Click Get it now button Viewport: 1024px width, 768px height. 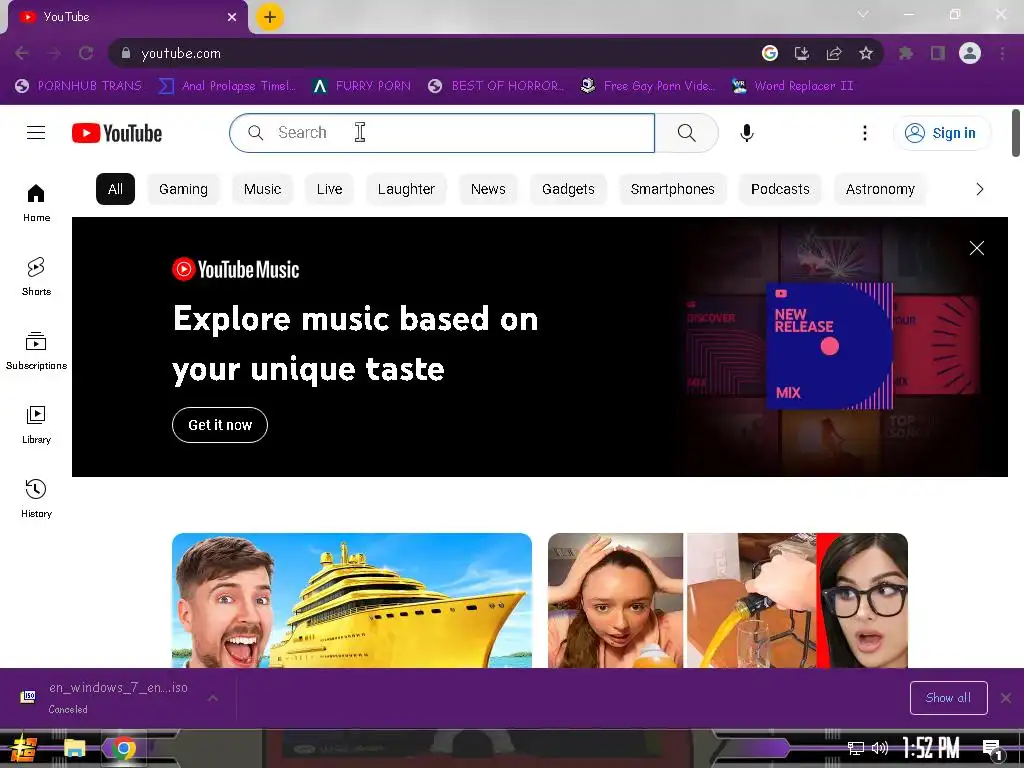(219, 424)
